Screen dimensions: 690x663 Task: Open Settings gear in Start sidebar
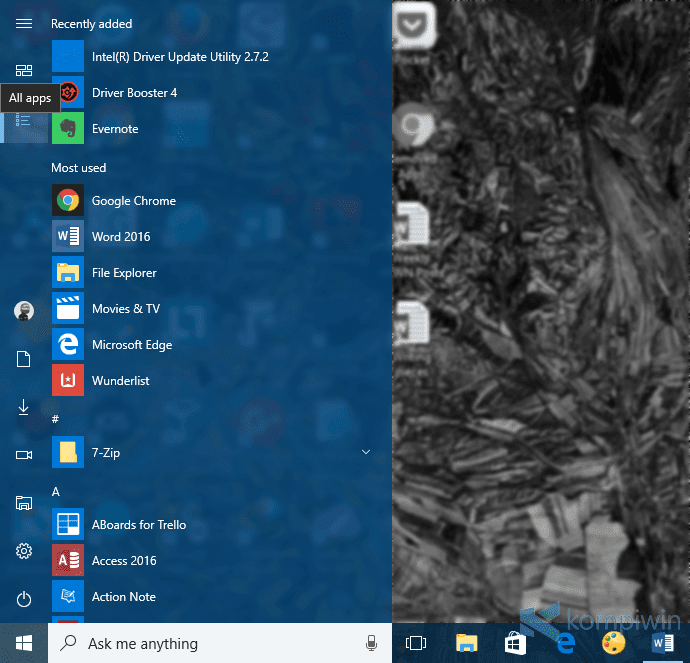(x=24, y=551)
